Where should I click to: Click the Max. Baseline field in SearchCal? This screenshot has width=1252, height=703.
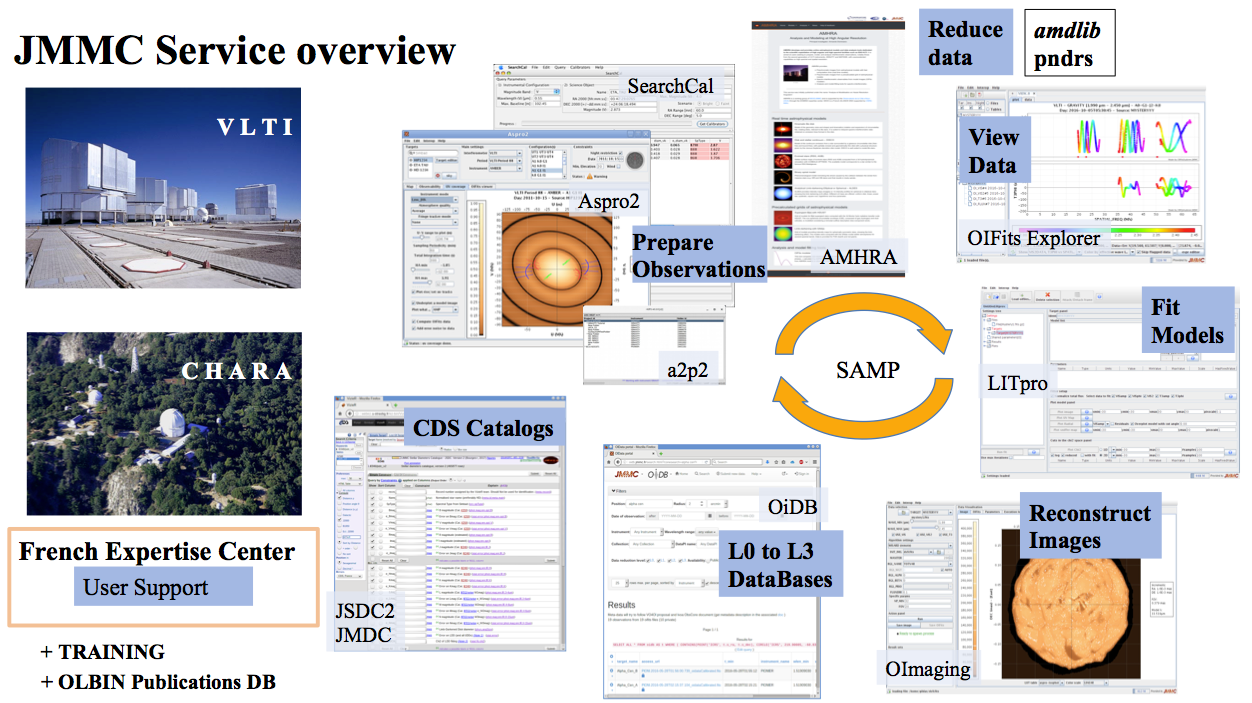547,104
